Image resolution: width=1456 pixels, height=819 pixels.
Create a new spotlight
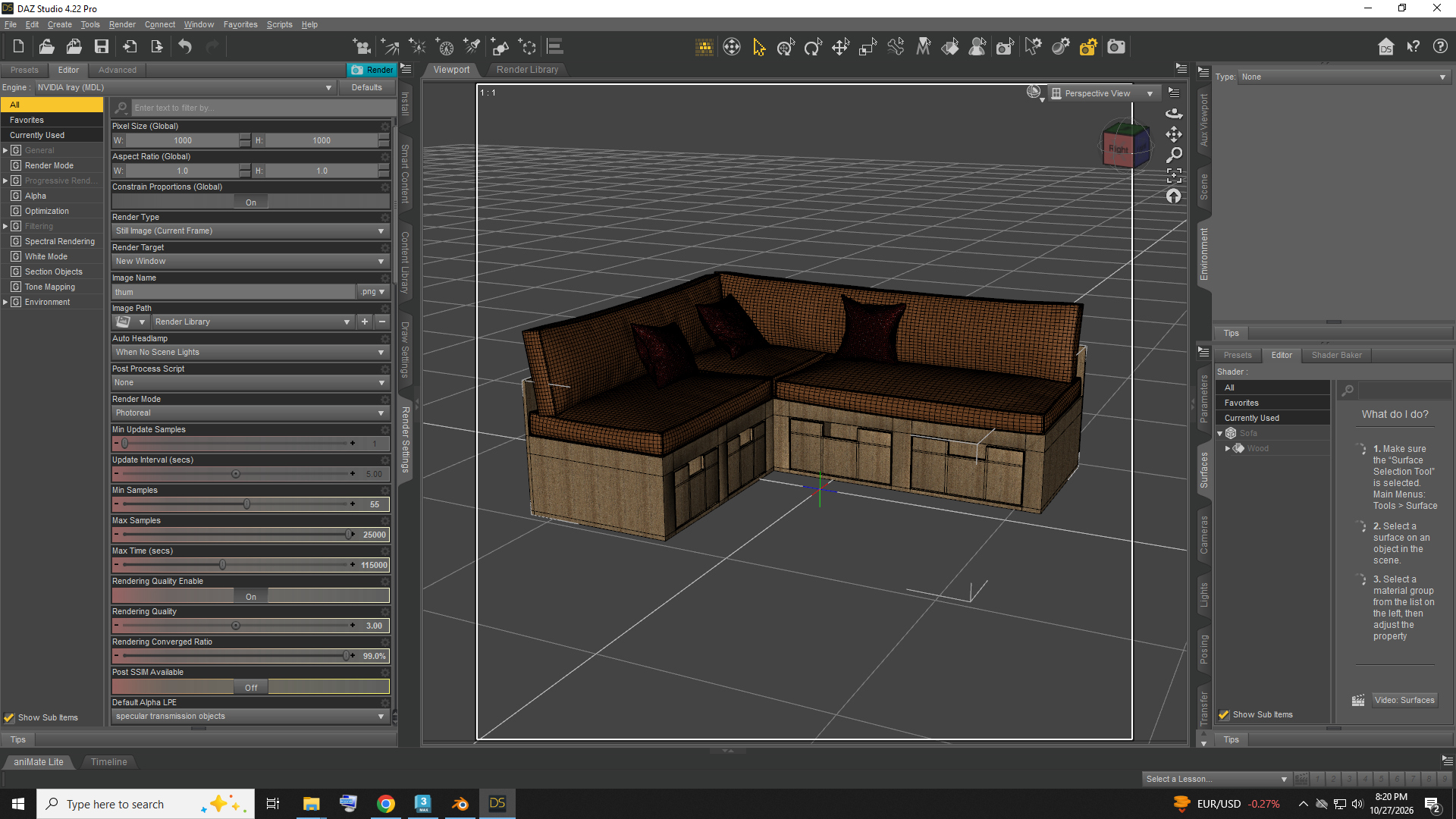[x=472, y=47]
